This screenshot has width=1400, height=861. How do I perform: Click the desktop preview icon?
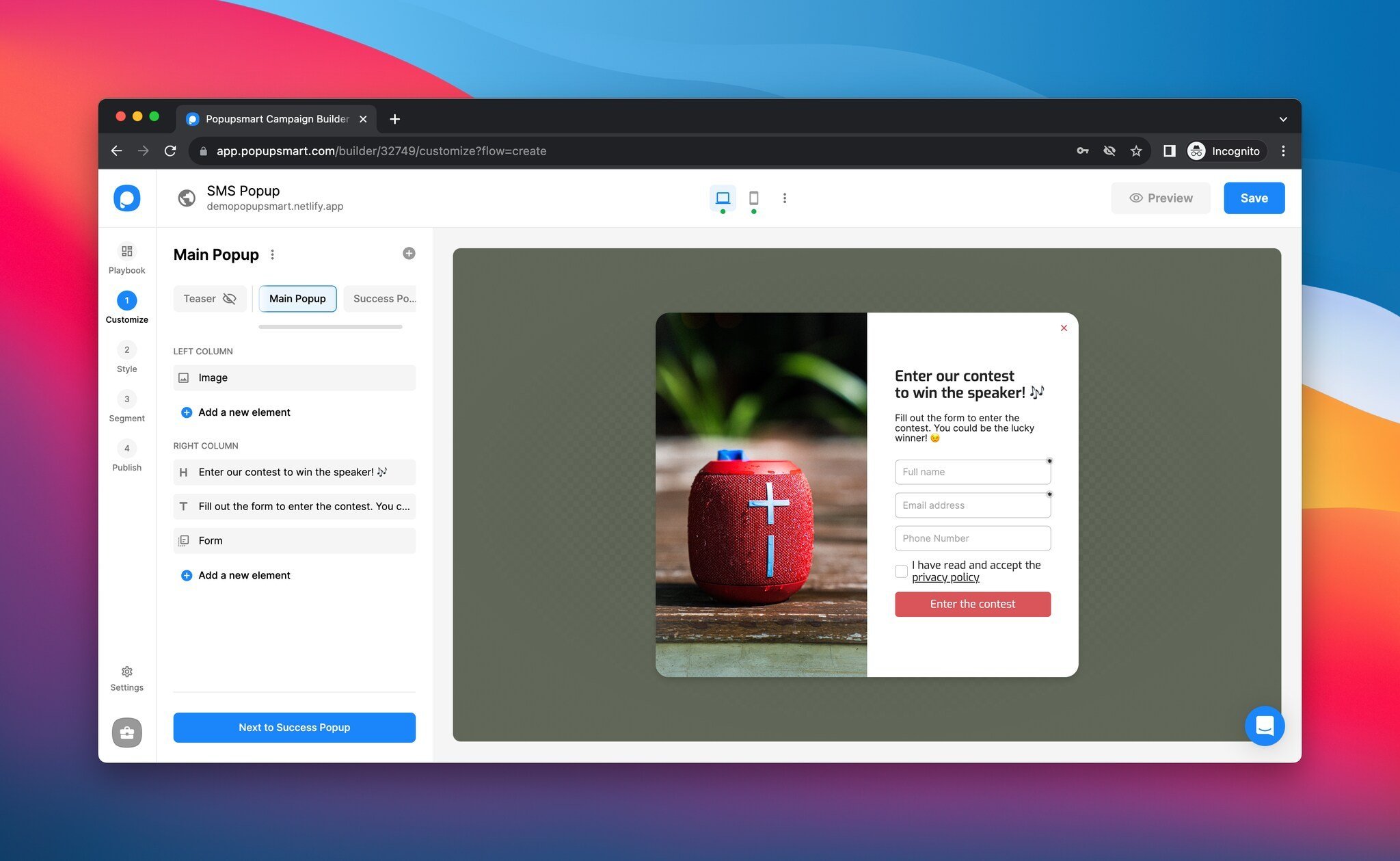click(x=722, y=197)
